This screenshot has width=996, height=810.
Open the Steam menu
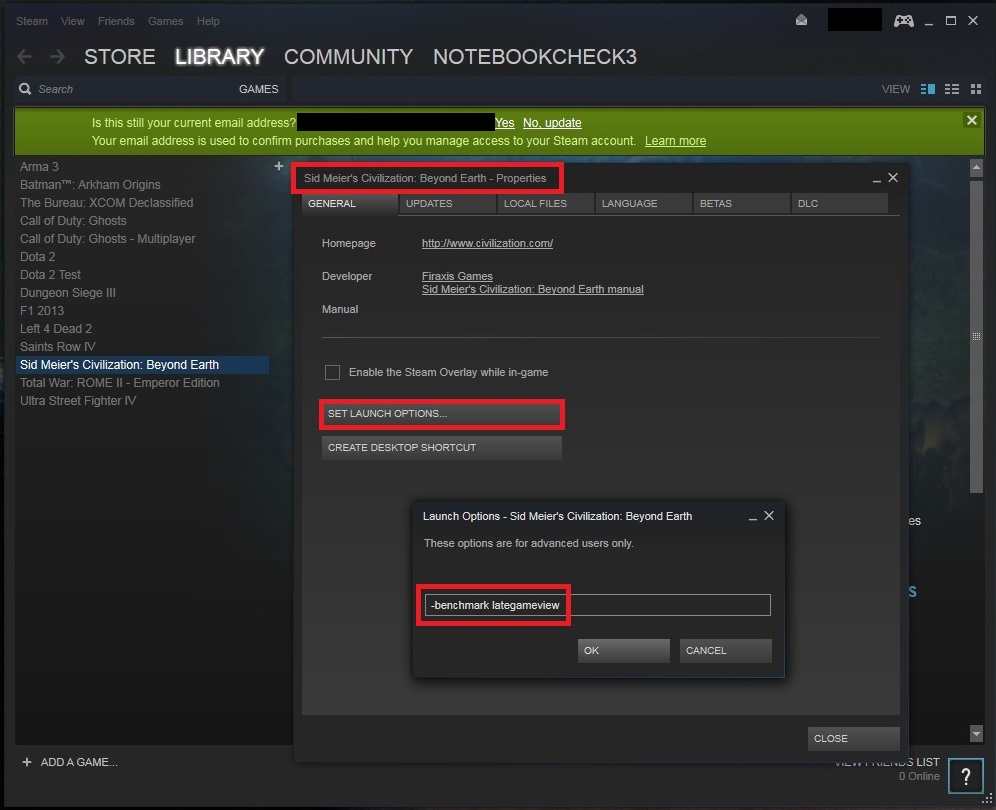[32, 21]
